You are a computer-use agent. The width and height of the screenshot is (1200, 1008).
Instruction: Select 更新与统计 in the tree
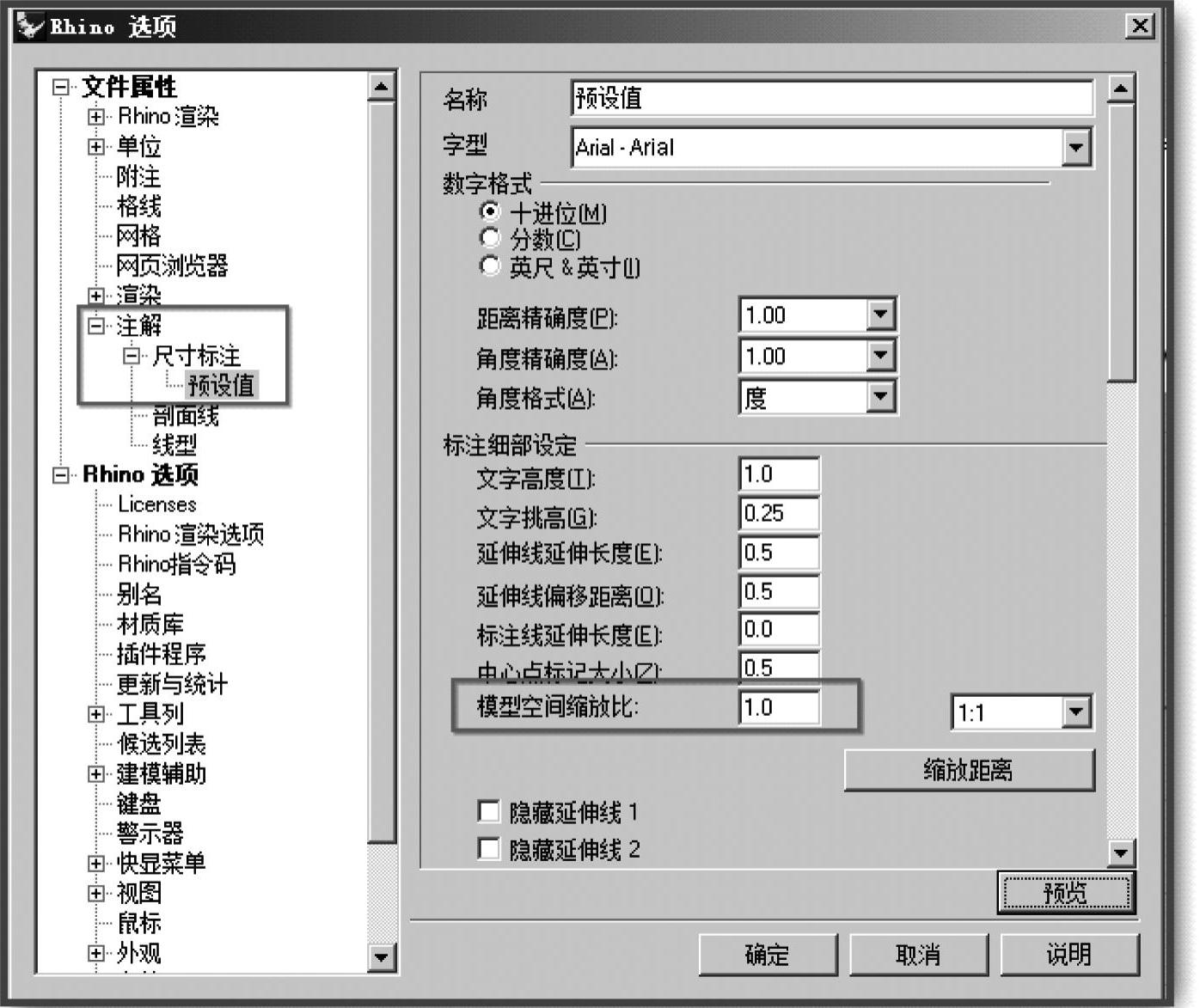click(173, 684)
